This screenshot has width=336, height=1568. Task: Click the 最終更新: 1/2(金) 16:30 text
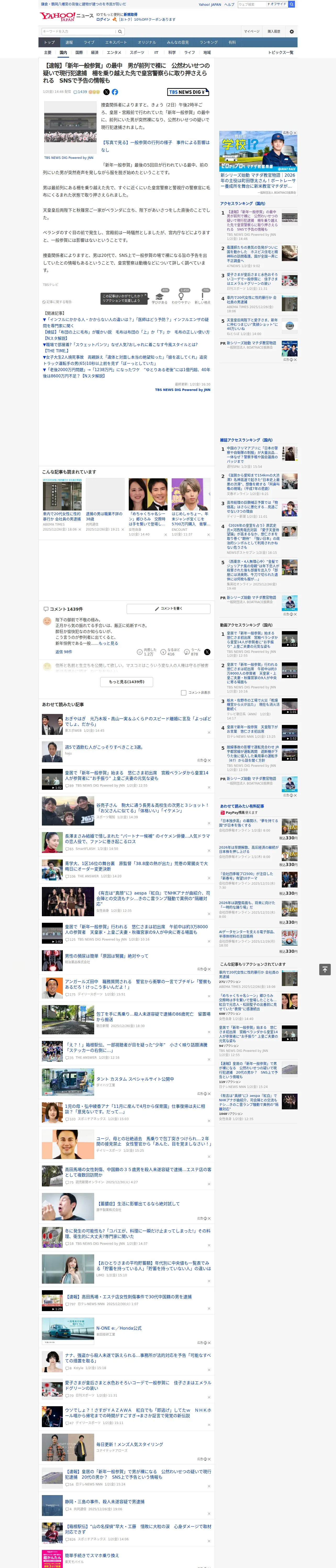(x=193, y=384)
